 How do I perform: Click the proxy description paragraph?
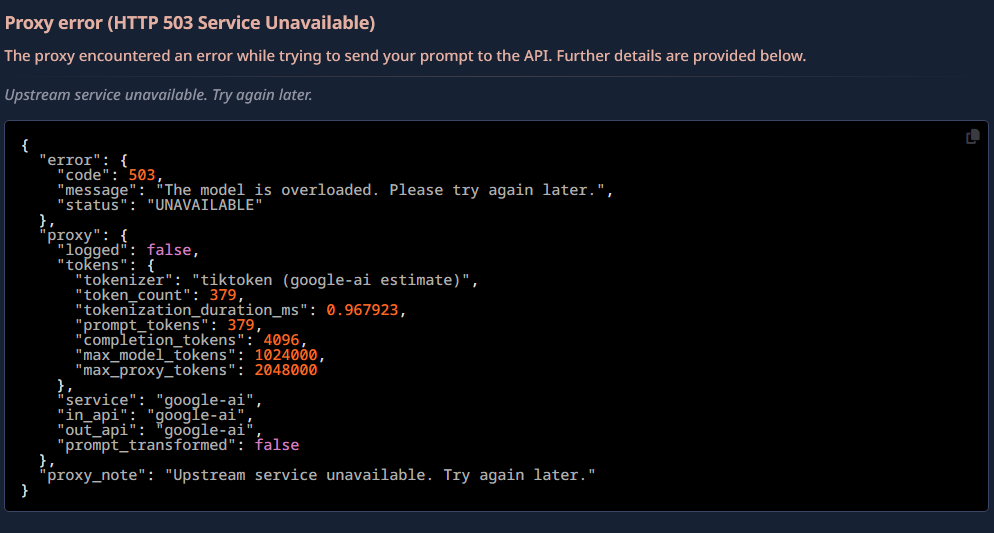[x=405, y=56]
